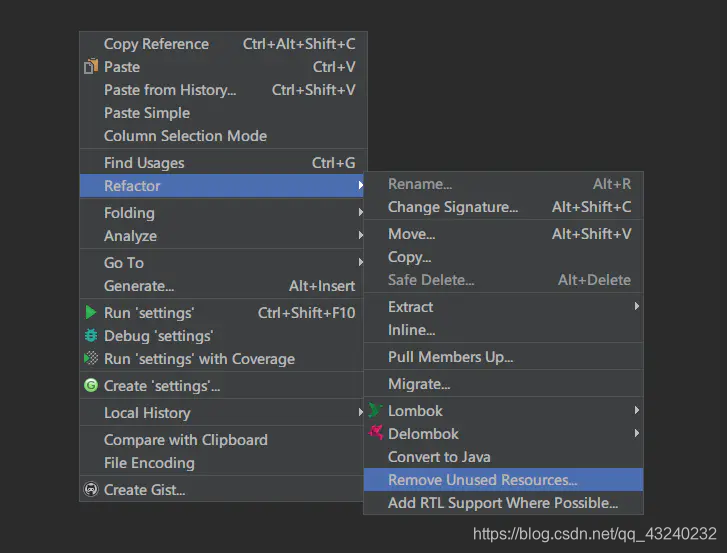Click the red Delombok pepper icon
This screenshot has height=553, width=727.
[376, 433]
